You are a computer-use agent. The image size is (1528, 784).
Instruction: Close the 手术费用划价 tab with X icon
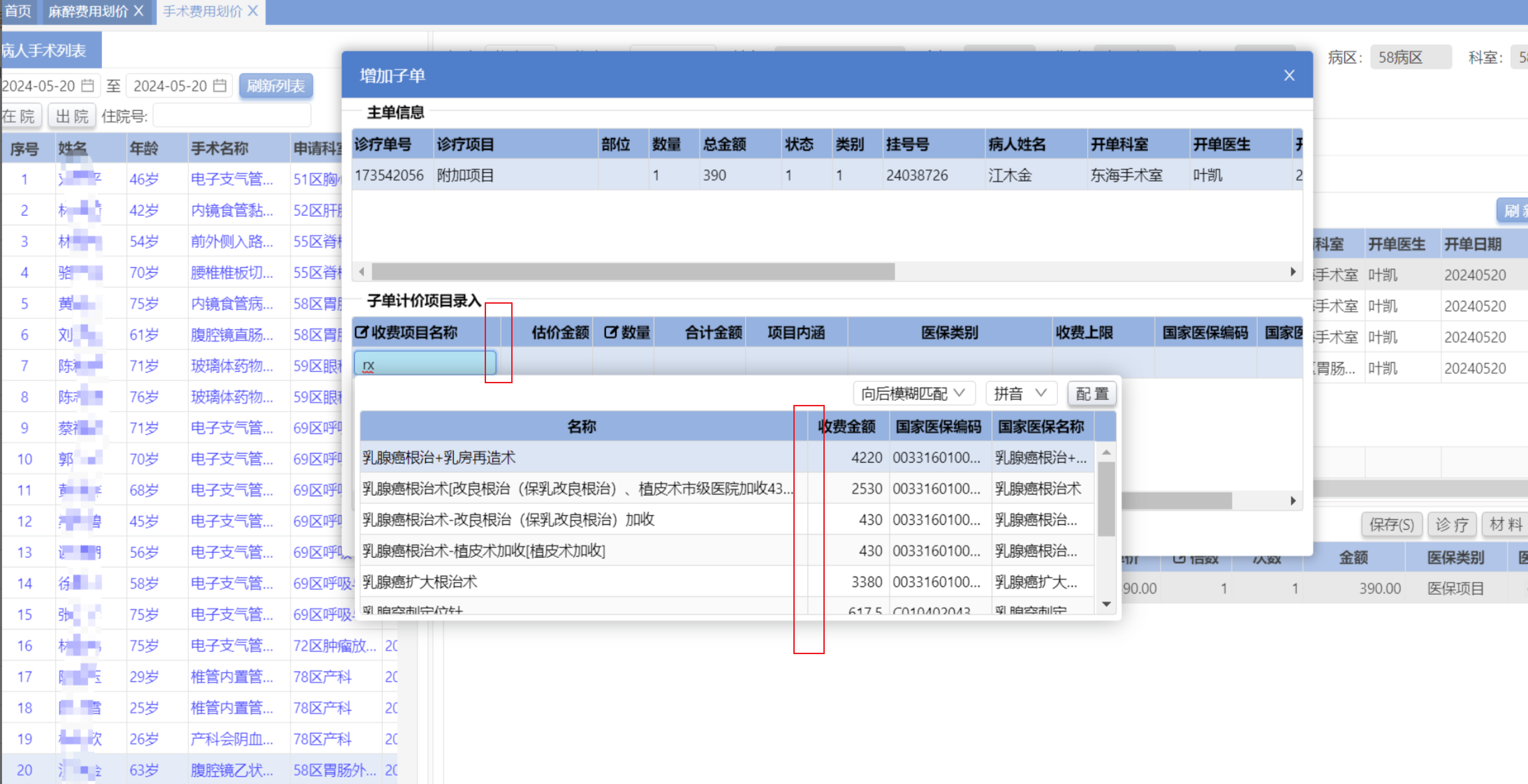[253, 11]
